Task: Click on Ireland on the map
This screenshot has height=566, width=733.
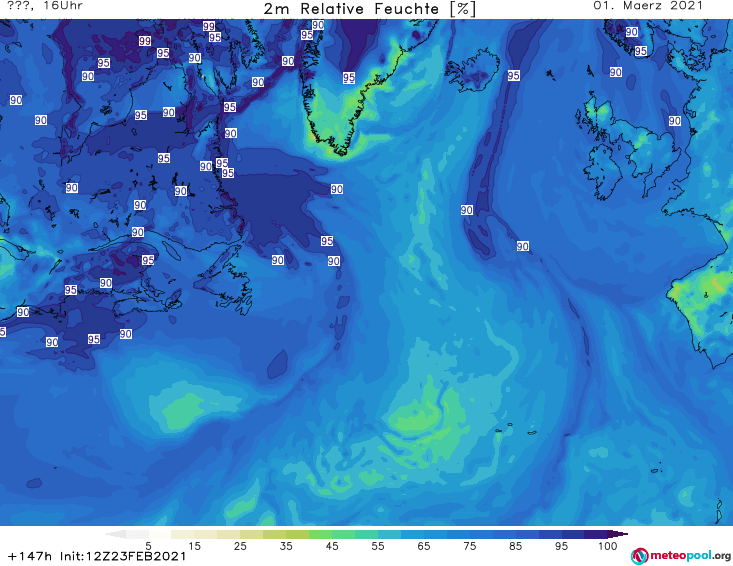Action: tap(603, 173)
